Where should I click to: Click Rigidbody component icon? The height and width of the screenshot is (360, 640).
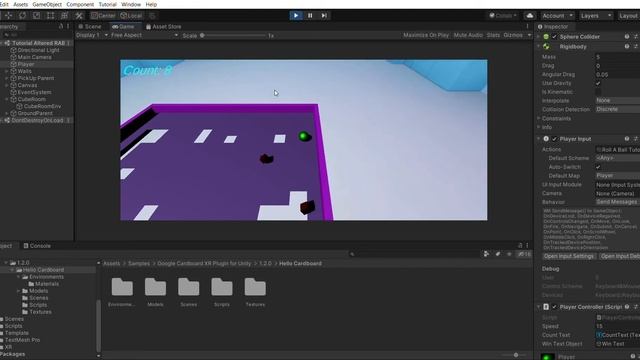point(546,47)
